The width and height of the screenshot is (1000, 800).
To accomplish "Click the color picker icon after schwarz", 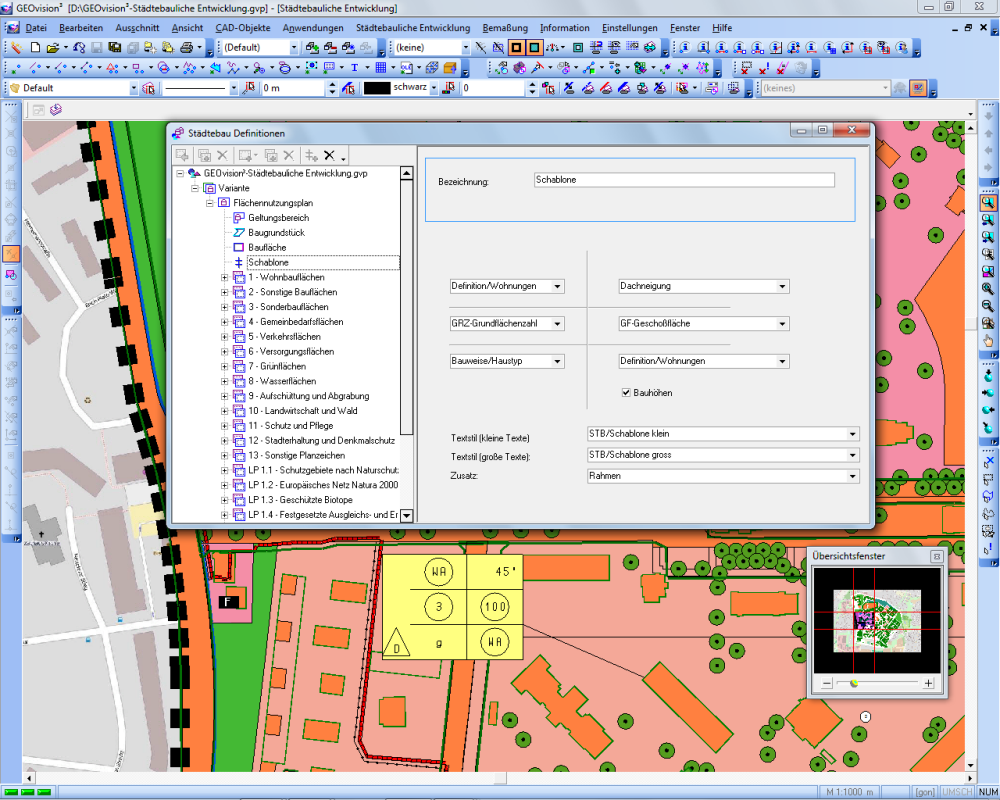I will point(449,88).
